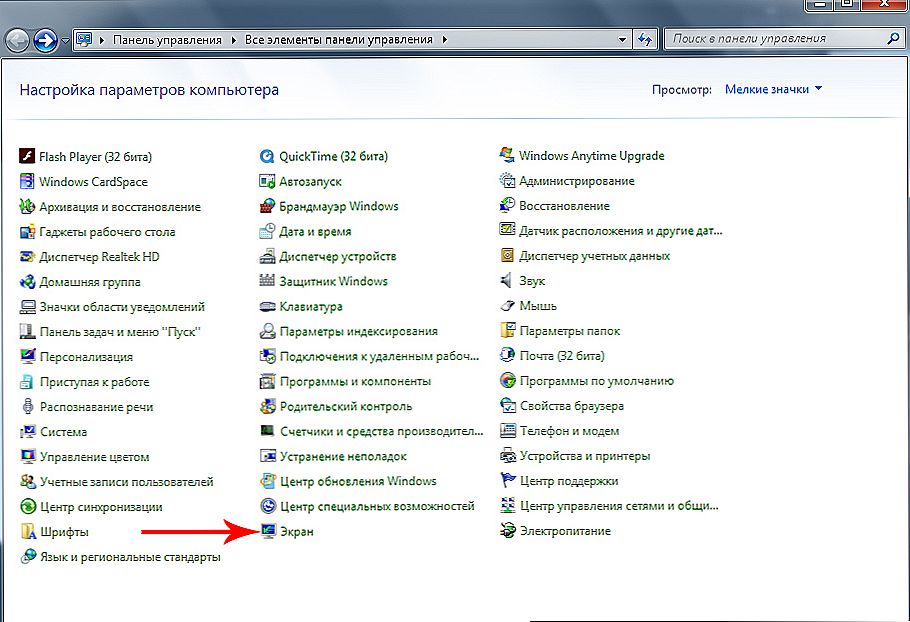Open the Персонализация link
Viewport: 910px width, 622px height.
point(86,357)
